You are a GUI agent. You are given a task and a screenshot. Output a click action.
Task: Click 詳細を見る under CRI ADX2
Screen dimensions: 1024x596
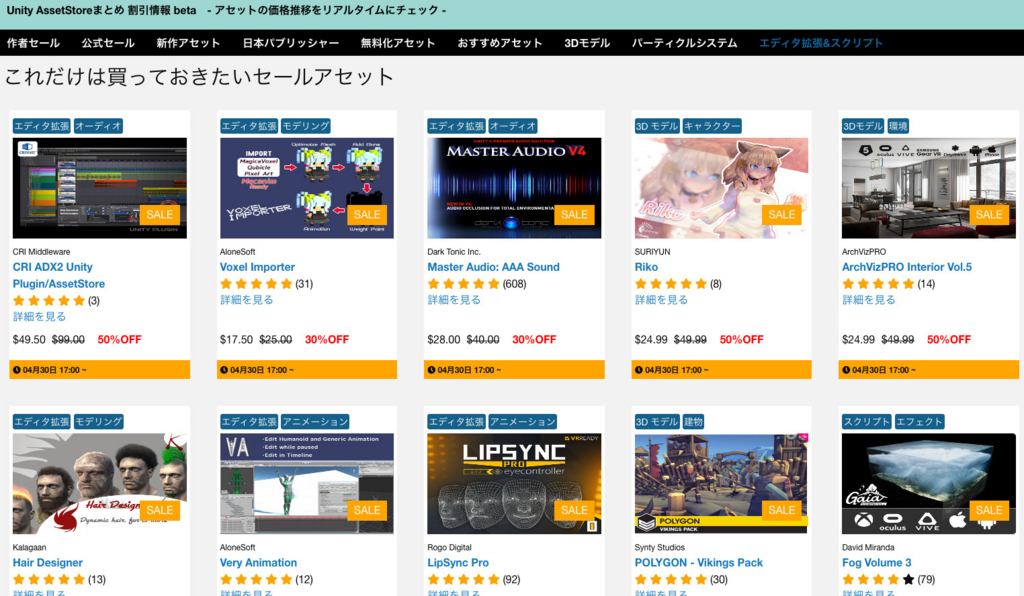[x=39, y=317]
